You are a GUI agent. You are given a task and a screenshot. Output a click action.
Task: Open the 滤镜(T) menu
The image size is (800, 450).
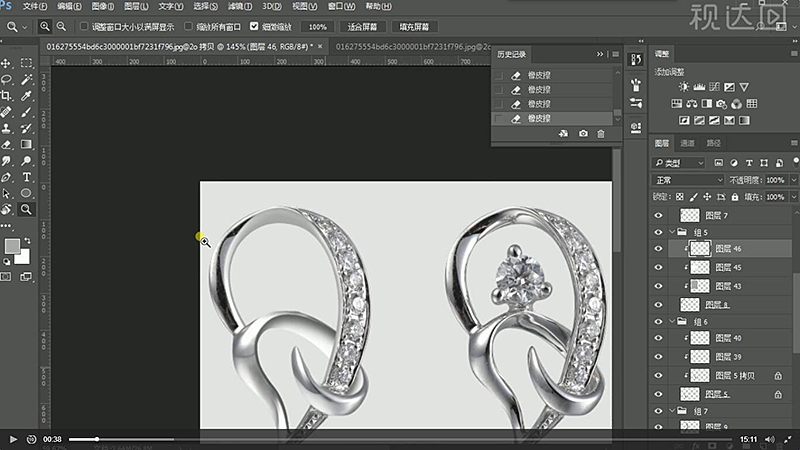(x=239, y=6)
